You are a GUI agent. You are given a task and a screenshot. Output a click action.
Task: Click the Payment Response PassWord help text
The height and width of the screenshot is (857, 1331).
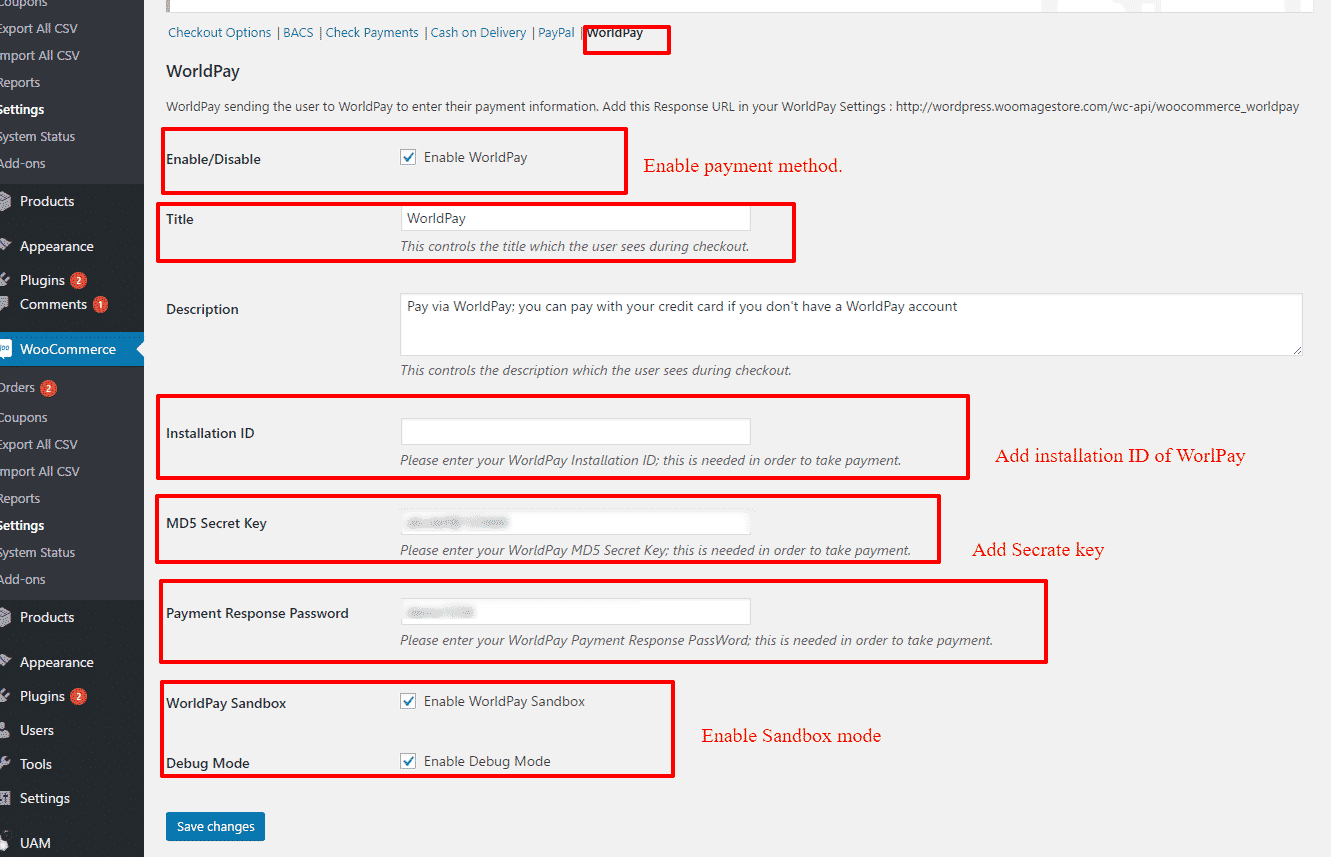click(x=697, y=640)
